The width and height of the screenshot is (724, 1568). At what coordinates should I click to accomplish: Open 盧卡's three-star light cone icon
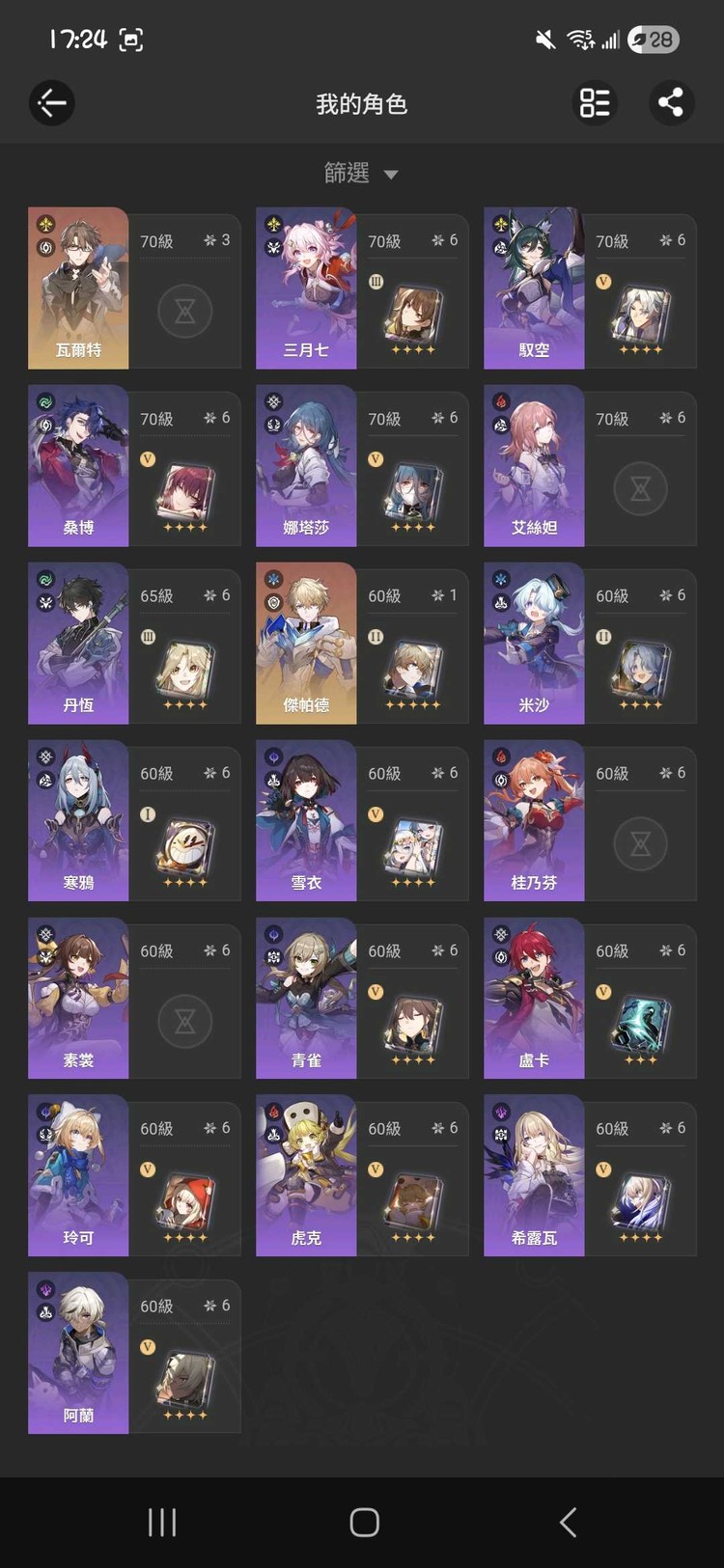[641, 1026]
